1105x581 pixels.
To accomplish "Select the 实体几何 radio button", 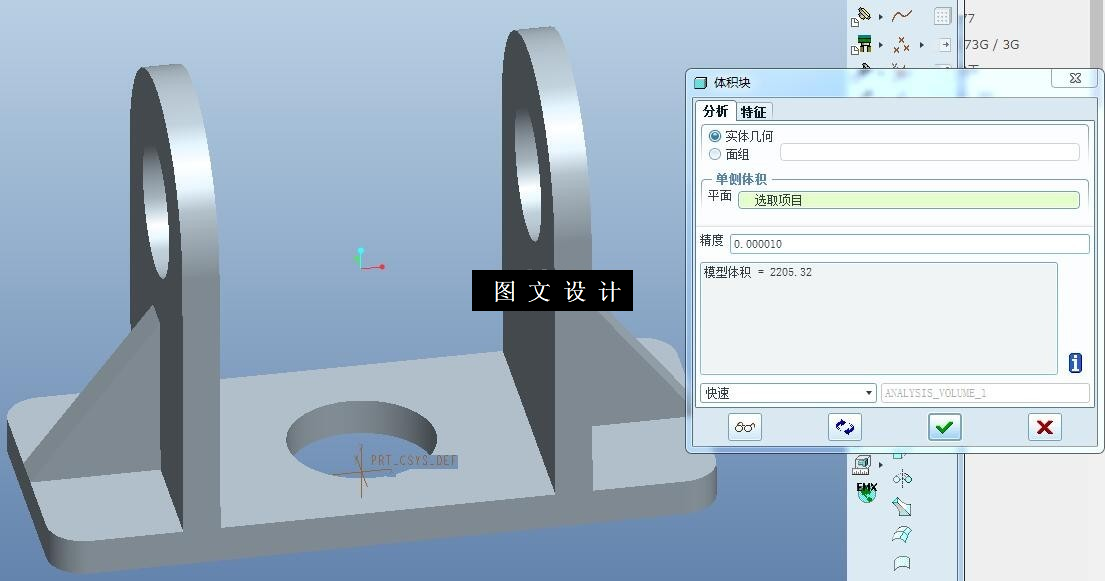I will click(714, 135).
